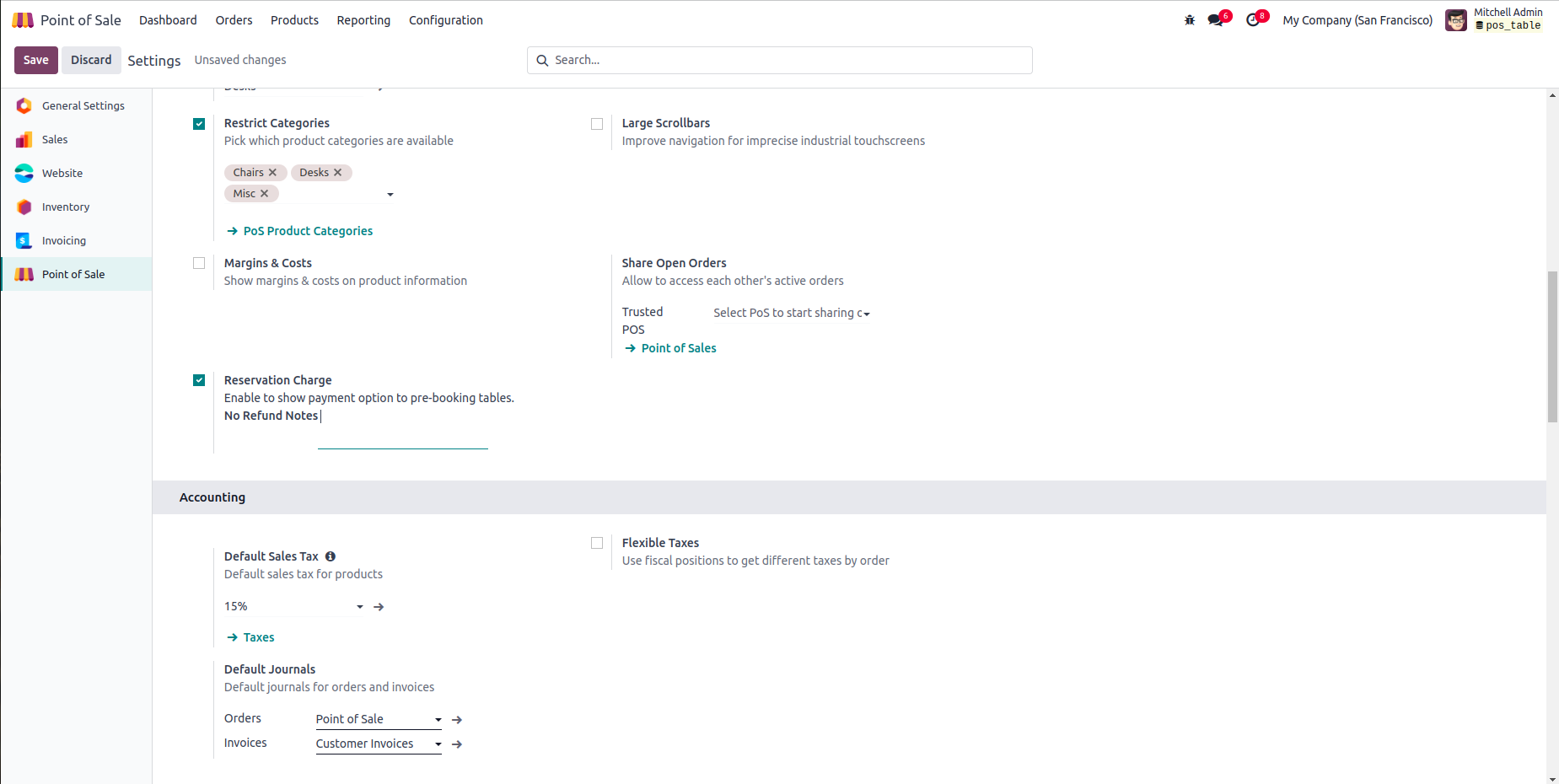
Task: Save the settings changes
Action: click(x=35, y=60)
